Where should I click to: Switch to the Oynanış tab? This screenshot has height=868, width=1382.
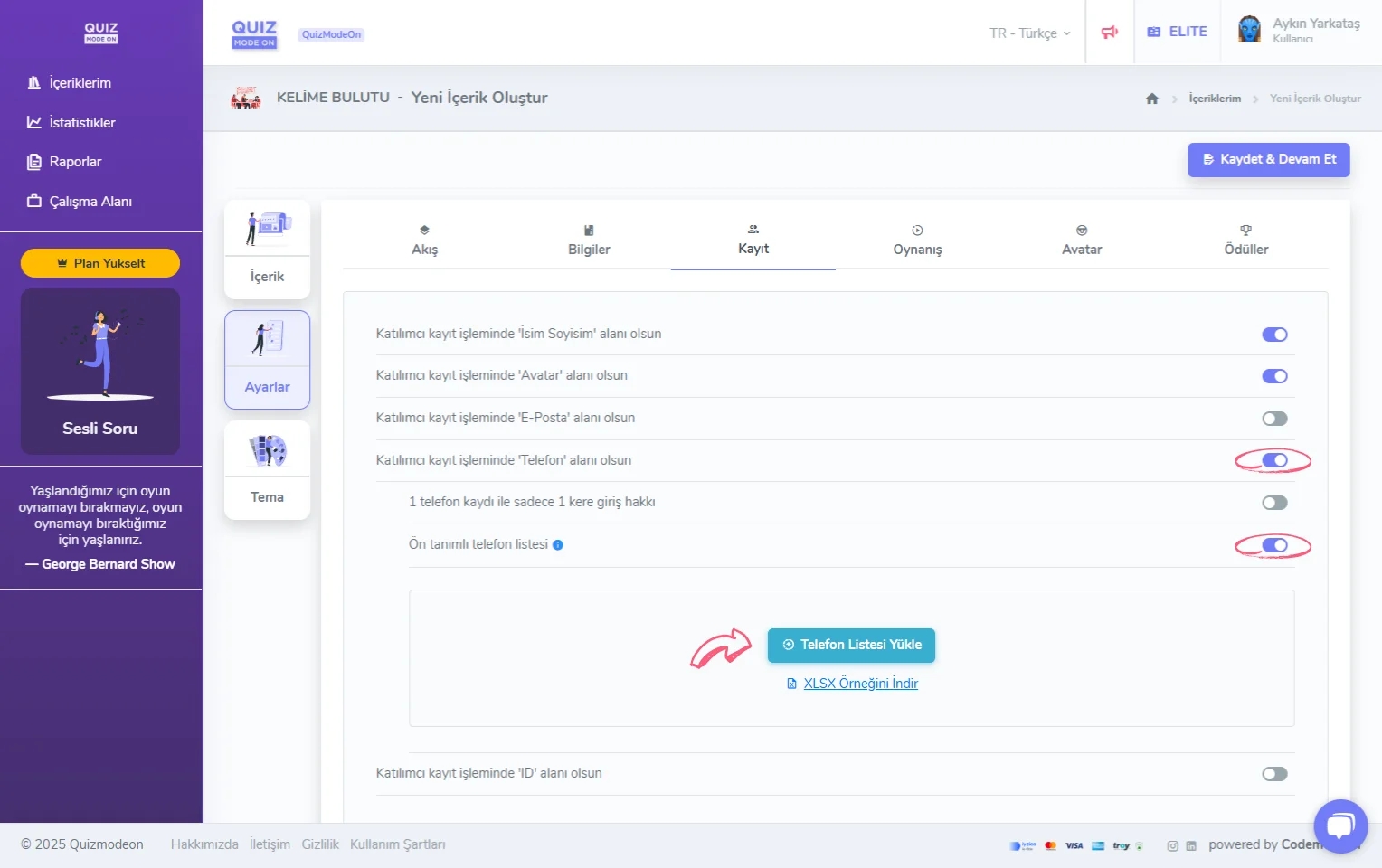coord(917,240)
